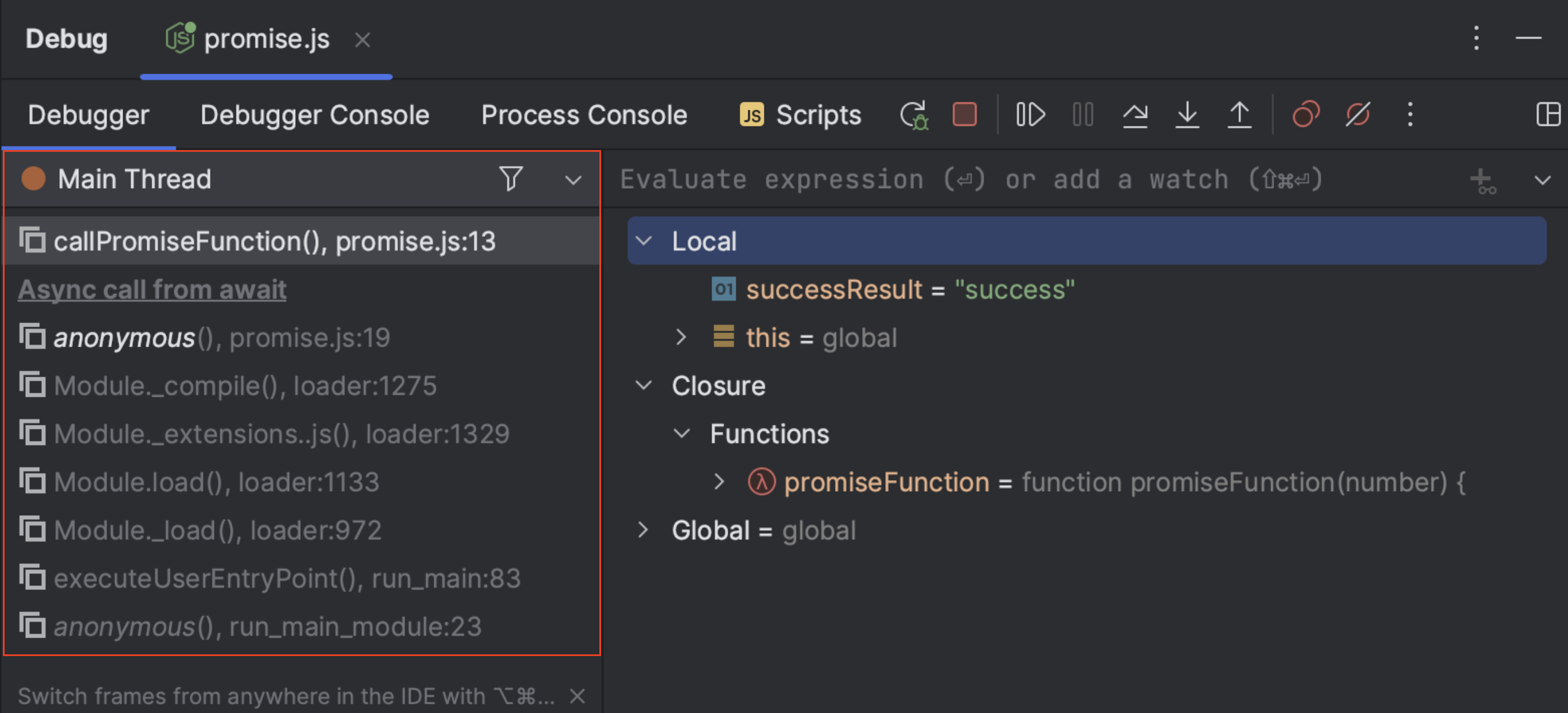Viewport: 1568px width, 713px height.
Task: Click the frames filter icon
Action: pyautogui.click(x=511, y=179)
